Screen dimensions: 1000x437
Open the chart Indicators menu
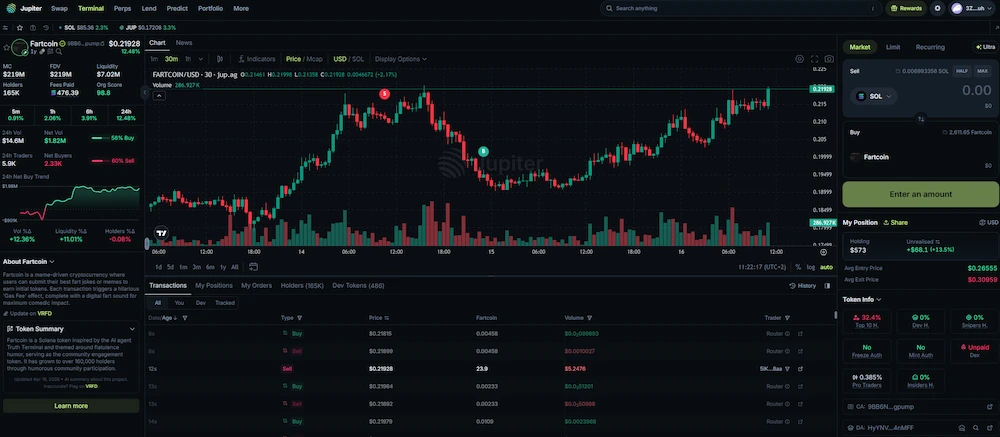(257, 59)
